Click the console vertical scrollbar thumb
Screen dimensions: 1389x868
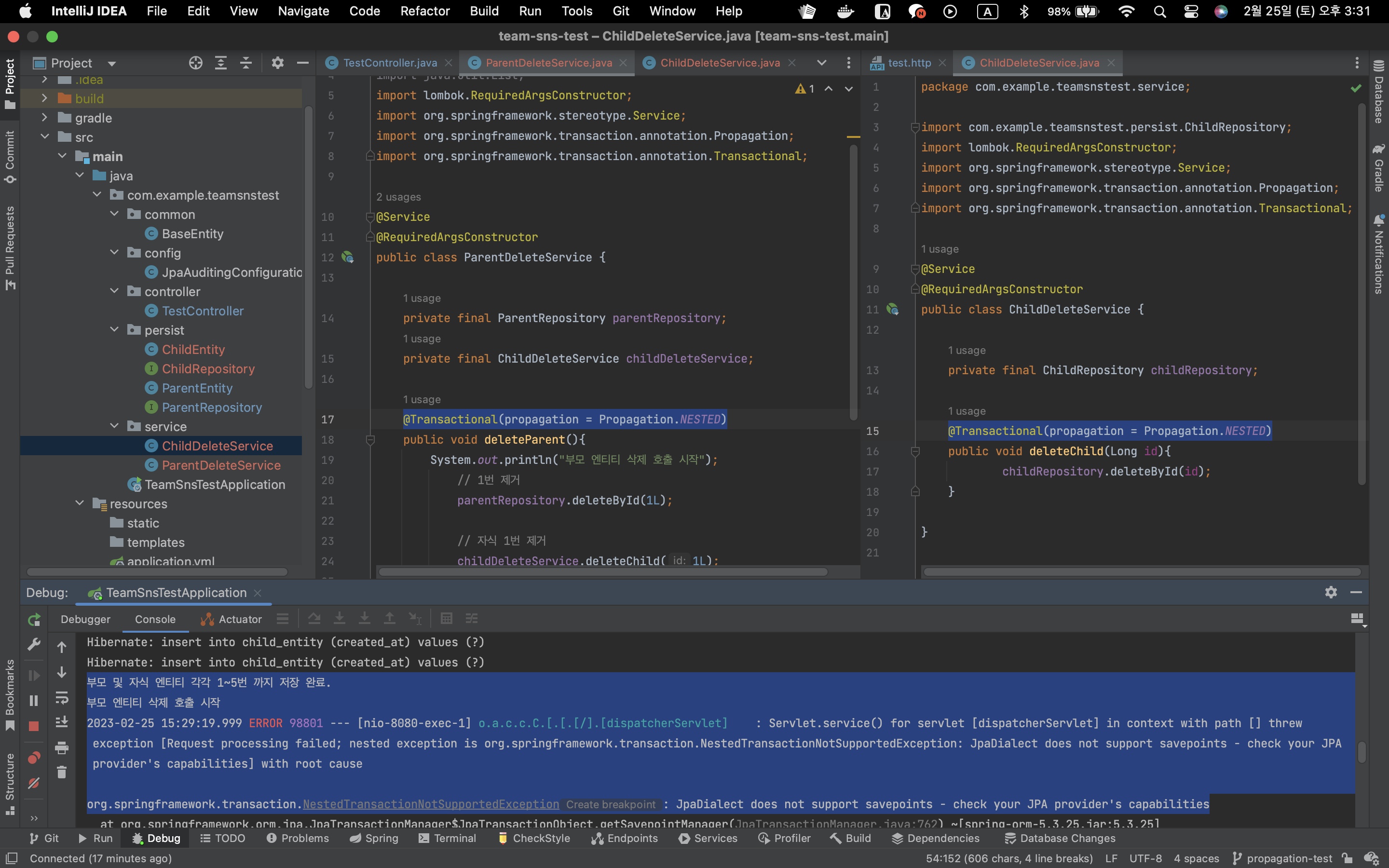pos(1362,751)
